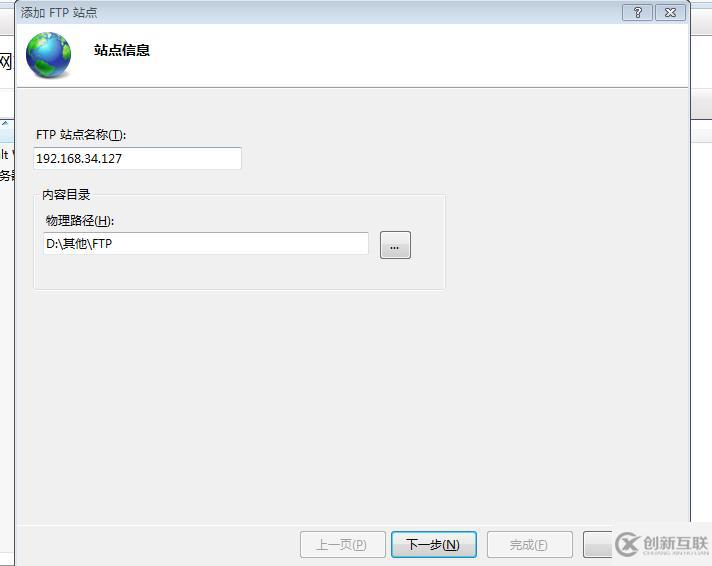Screen dimensions: 712x566
Task: Click the FTP 站点名称(T) label
Action: tap(81, 135)
